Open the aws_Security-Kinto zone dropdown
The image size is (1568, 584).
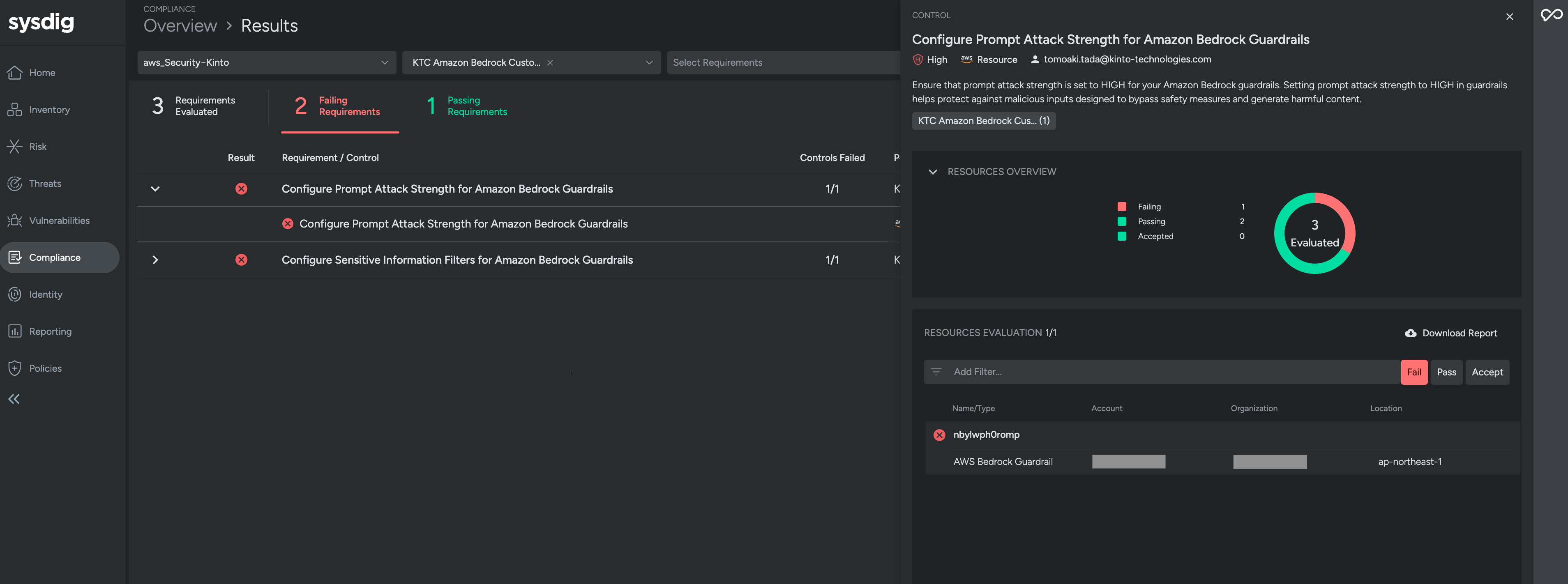click(x=267, y=63)
